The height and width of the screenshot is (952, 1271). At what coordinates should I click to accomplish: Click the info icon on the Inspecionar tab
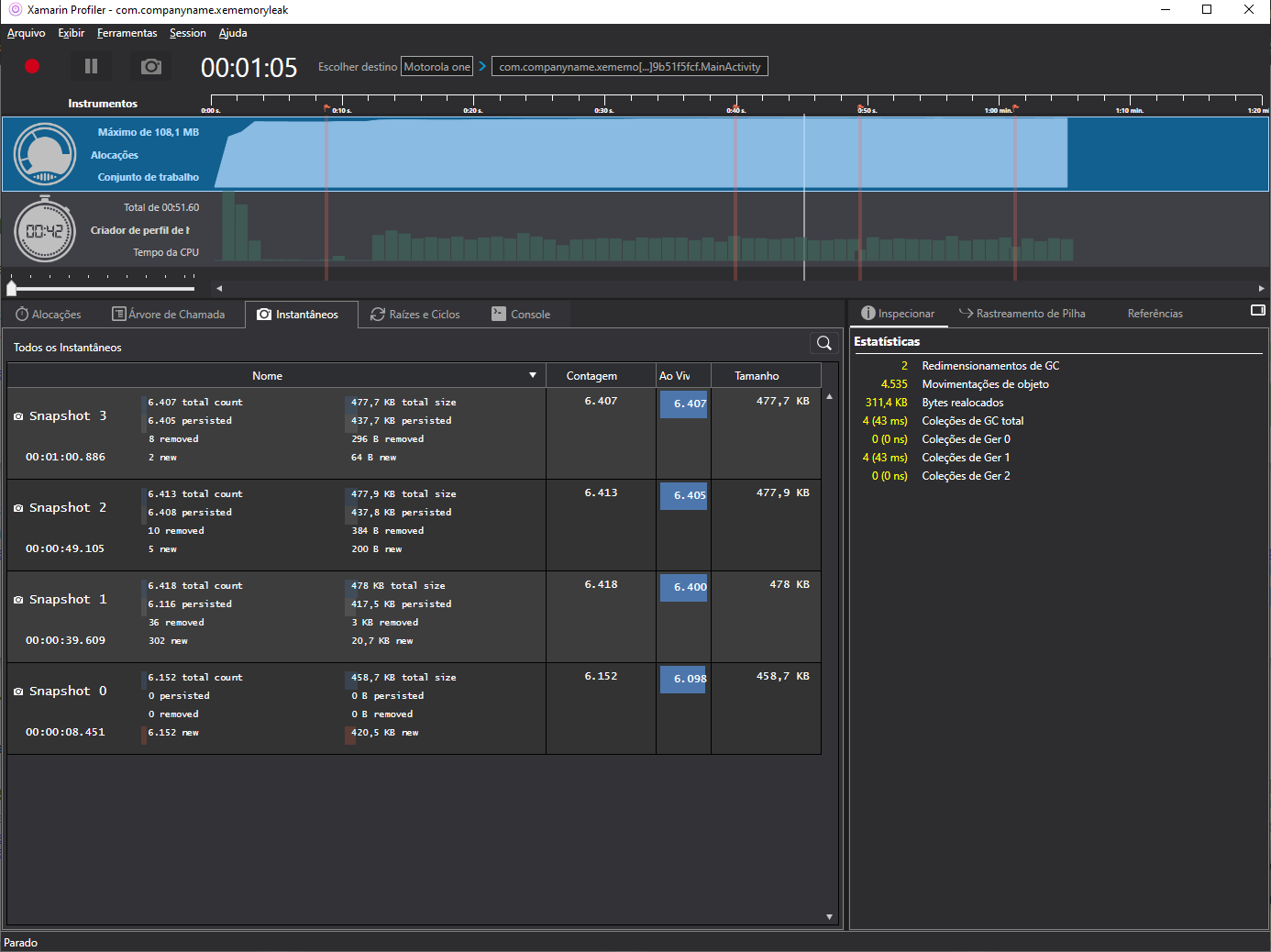point(868,313)
